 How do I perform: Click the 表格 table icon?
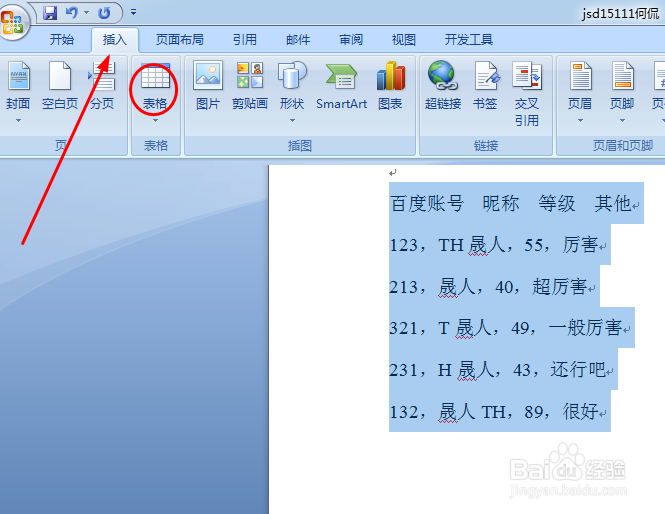[155, 86]
